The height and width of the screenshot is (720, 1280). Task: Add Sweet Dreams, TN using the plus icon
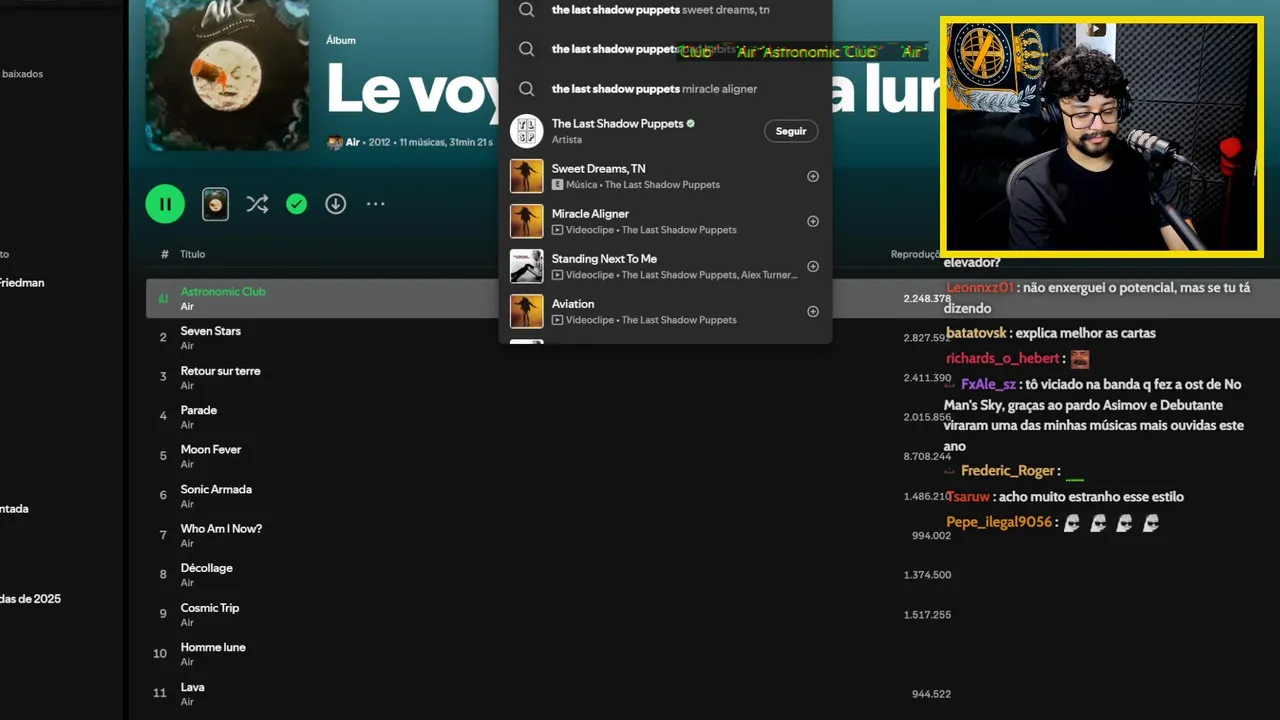click(x=813, y=176)
